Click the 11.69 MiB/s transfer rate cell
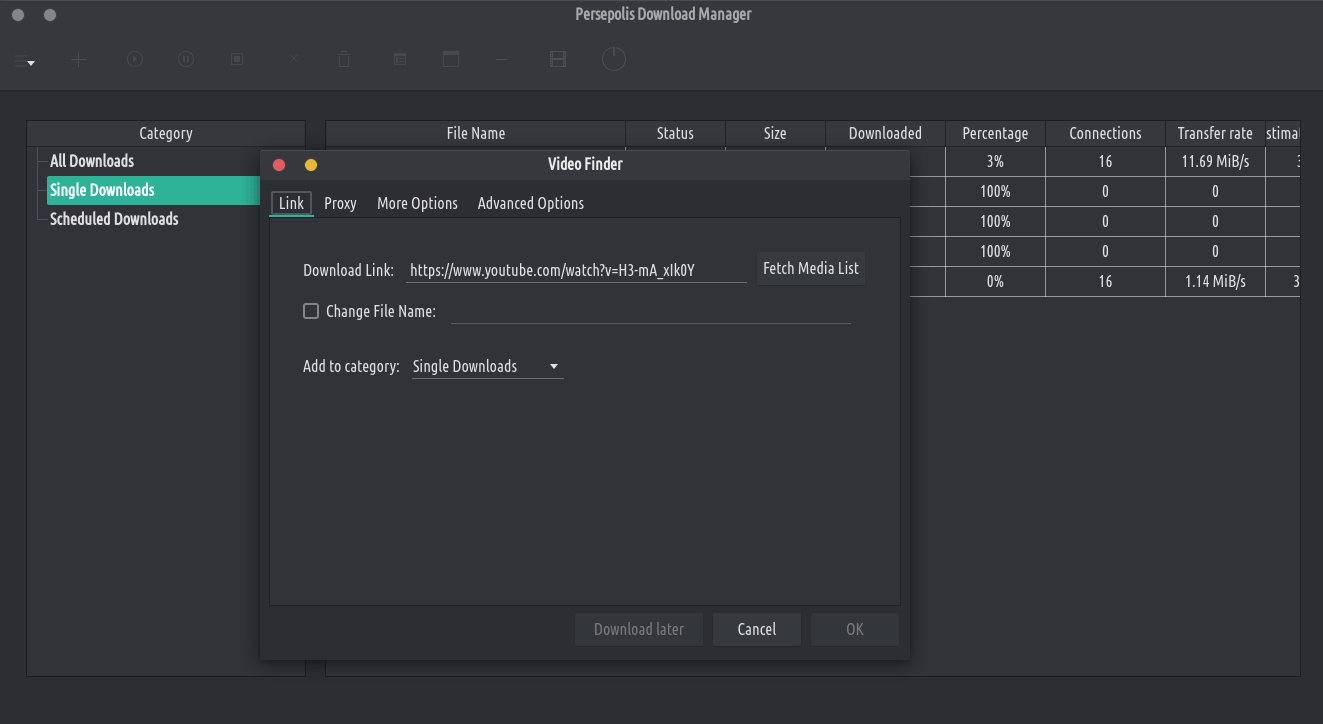This screenshot has height=724, width=1323. [x=1215, y=161]
